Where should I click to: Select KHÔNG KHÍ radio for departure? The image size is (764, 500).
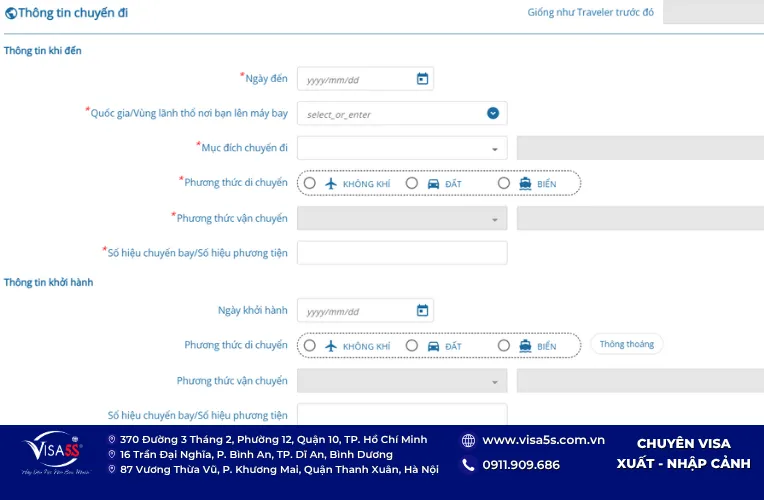[x=309, y=346]
